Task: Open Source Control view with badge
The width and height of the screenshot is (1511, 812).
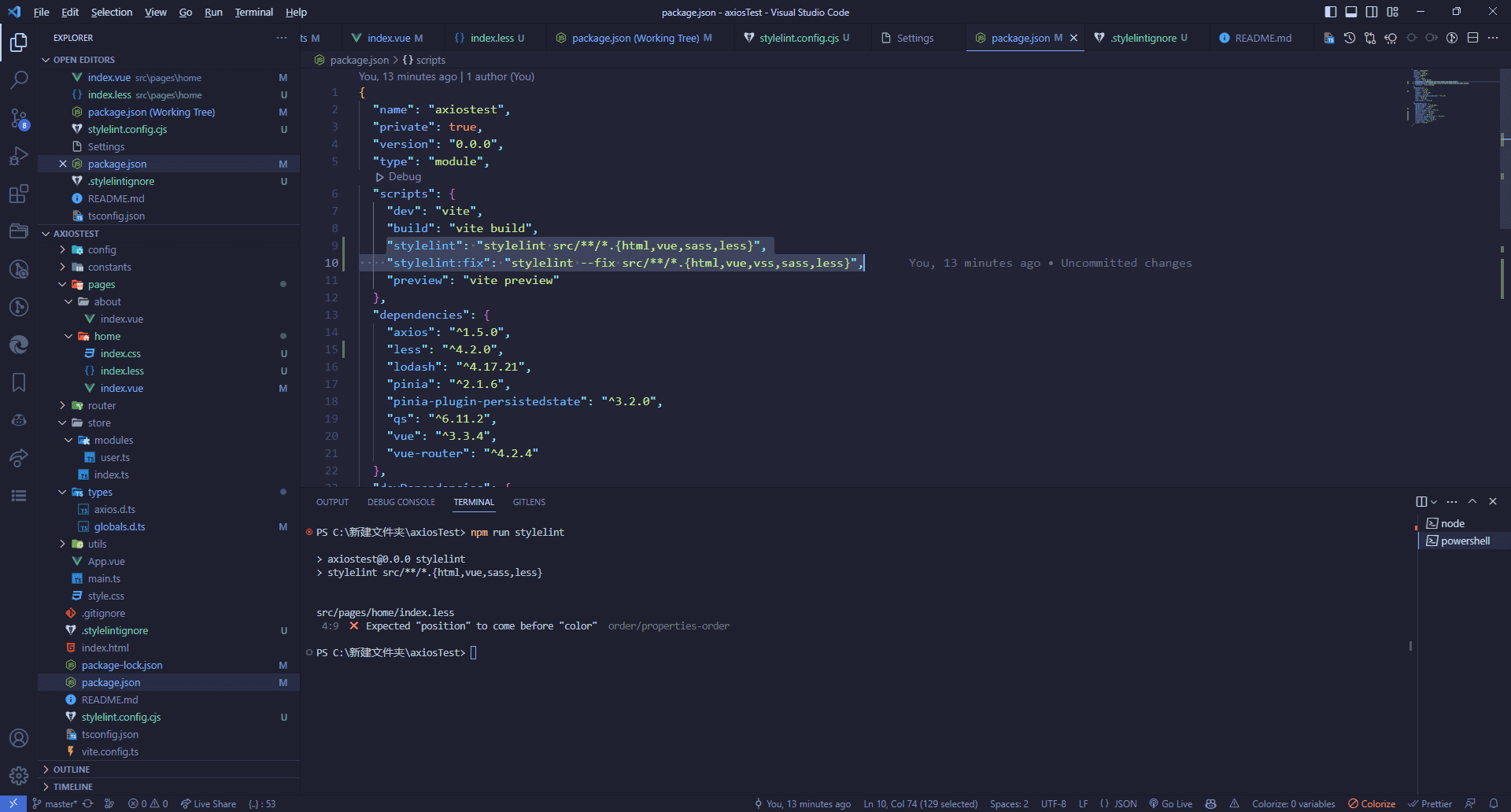Action: [x=19, y=118]
